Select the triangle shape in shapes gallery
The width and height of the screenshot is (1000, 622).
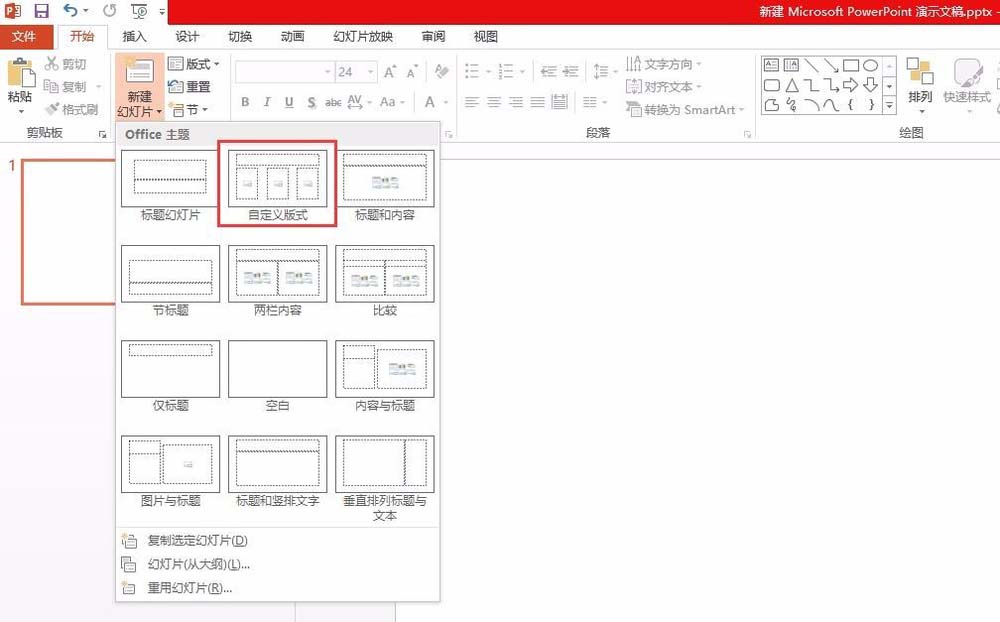[791, 85]
